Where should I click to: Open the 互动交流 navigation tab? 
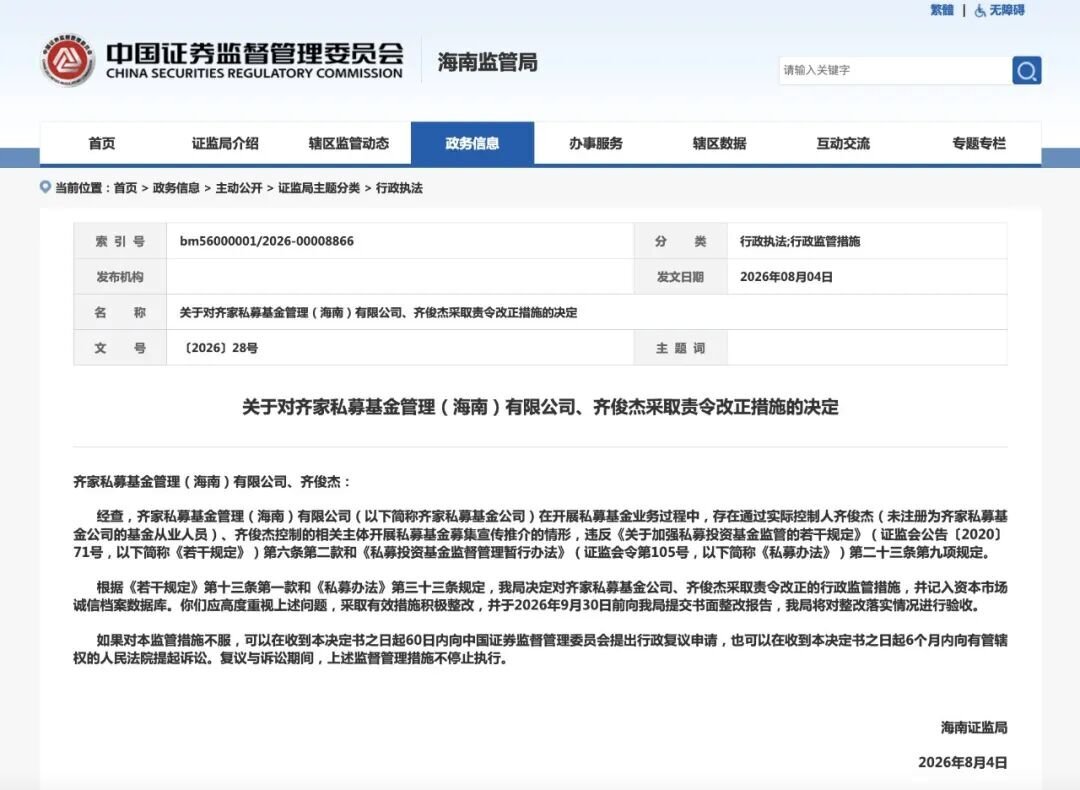[843, 143]
